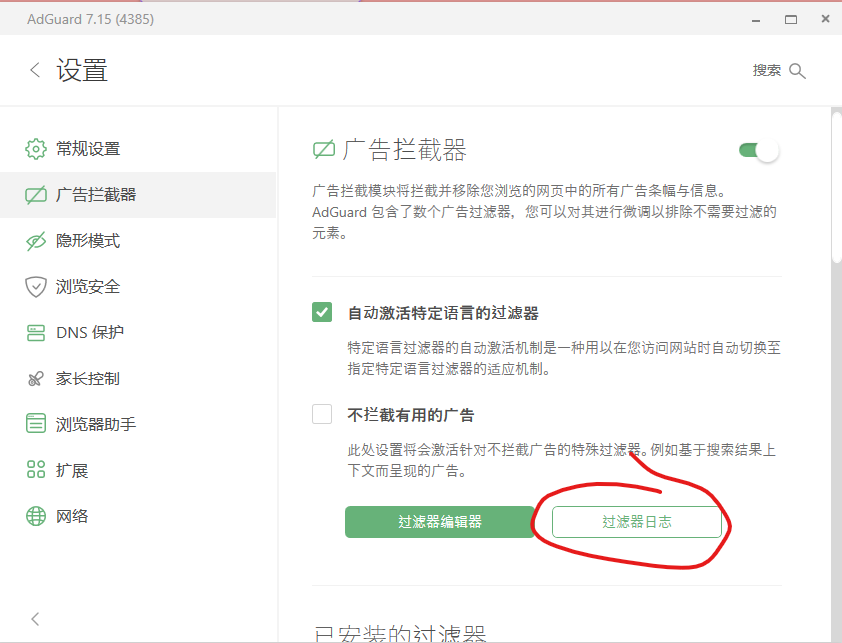Click the DNS 保护 server icon
This screenshot has width=842, height=643.
click(x=35, y=333)
